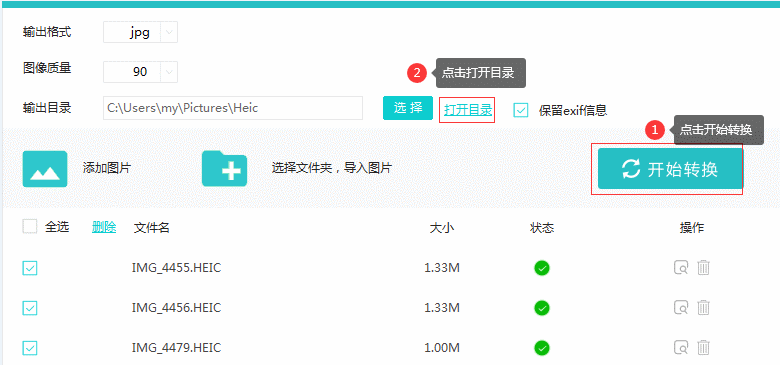Open the output format jpg dropdown

click(140, 33)
